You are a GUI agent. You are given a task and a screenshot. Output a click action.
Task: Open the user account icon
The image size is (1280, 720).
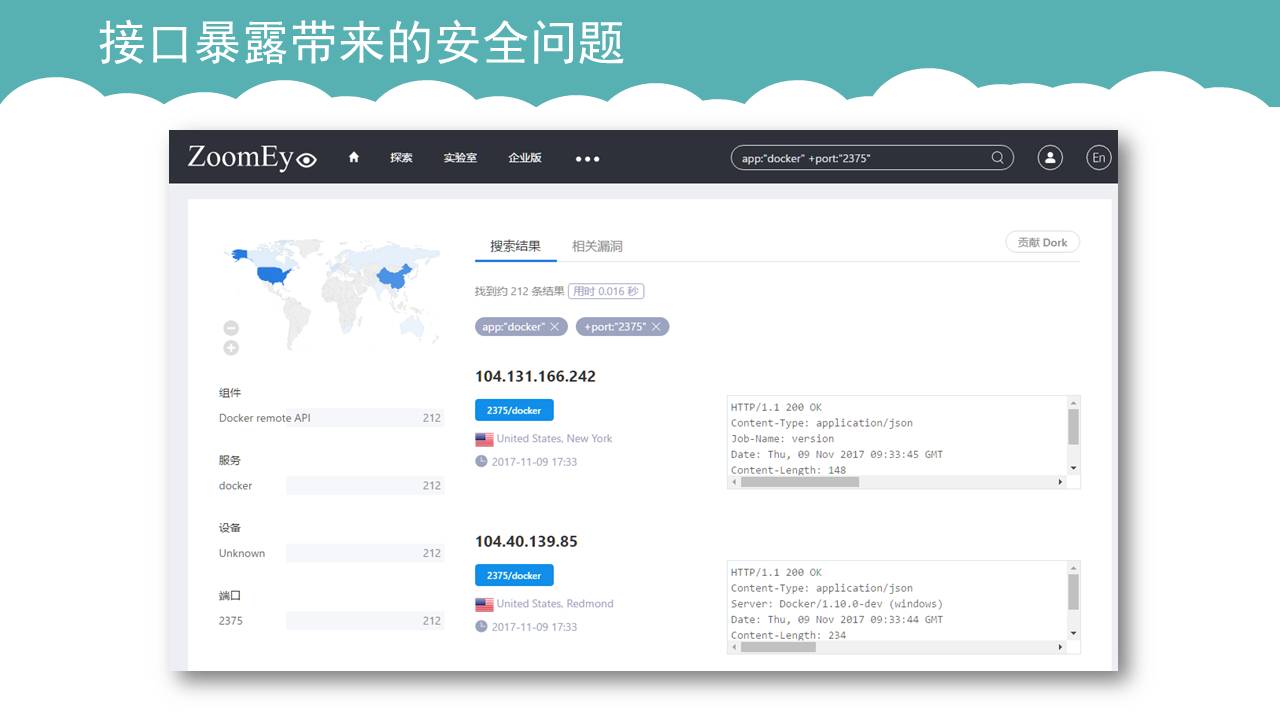(1050, 157)
